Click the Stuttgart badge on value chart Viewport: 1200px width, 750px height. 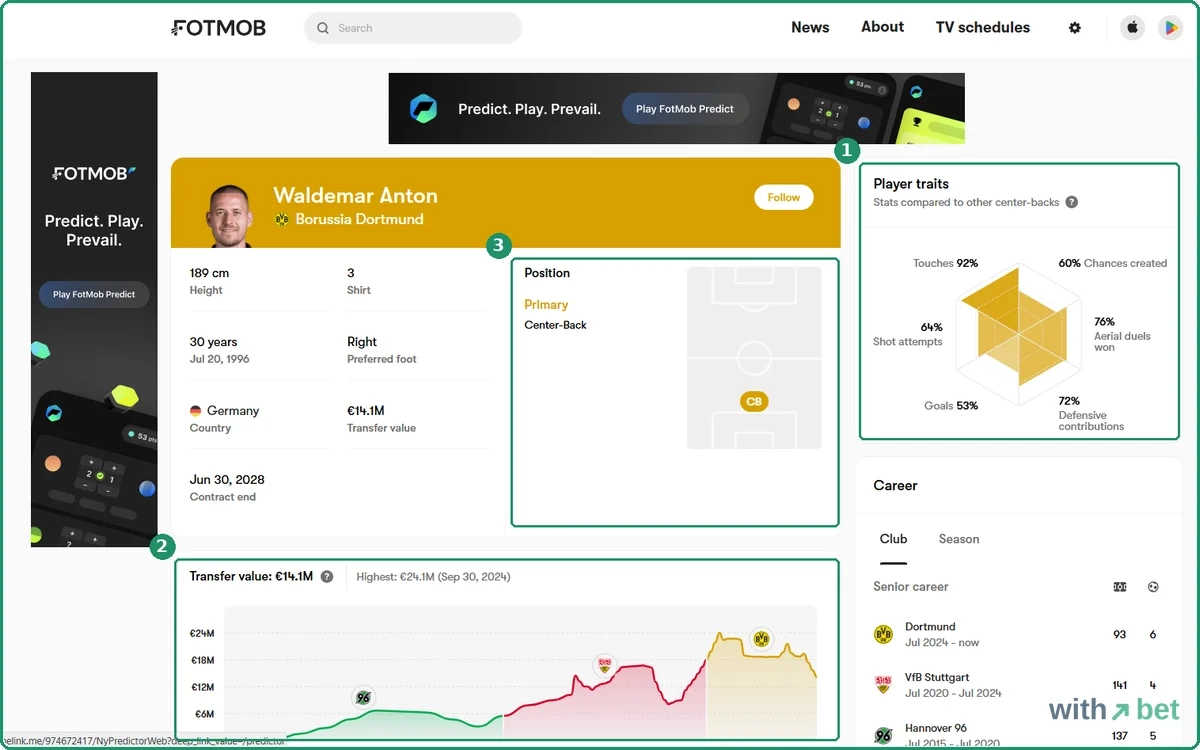604,666
